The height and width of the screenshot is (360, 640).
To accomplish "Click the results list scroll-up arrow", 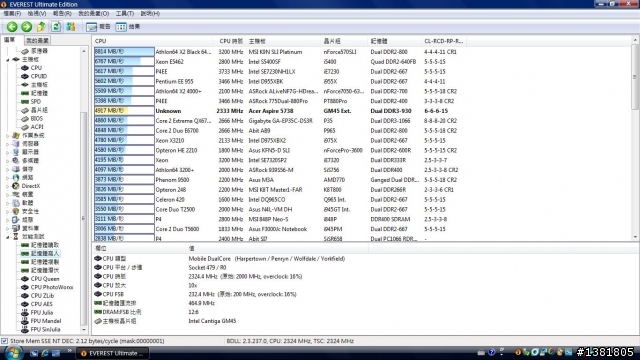I will pyautogui.click(x=635, y=40).
